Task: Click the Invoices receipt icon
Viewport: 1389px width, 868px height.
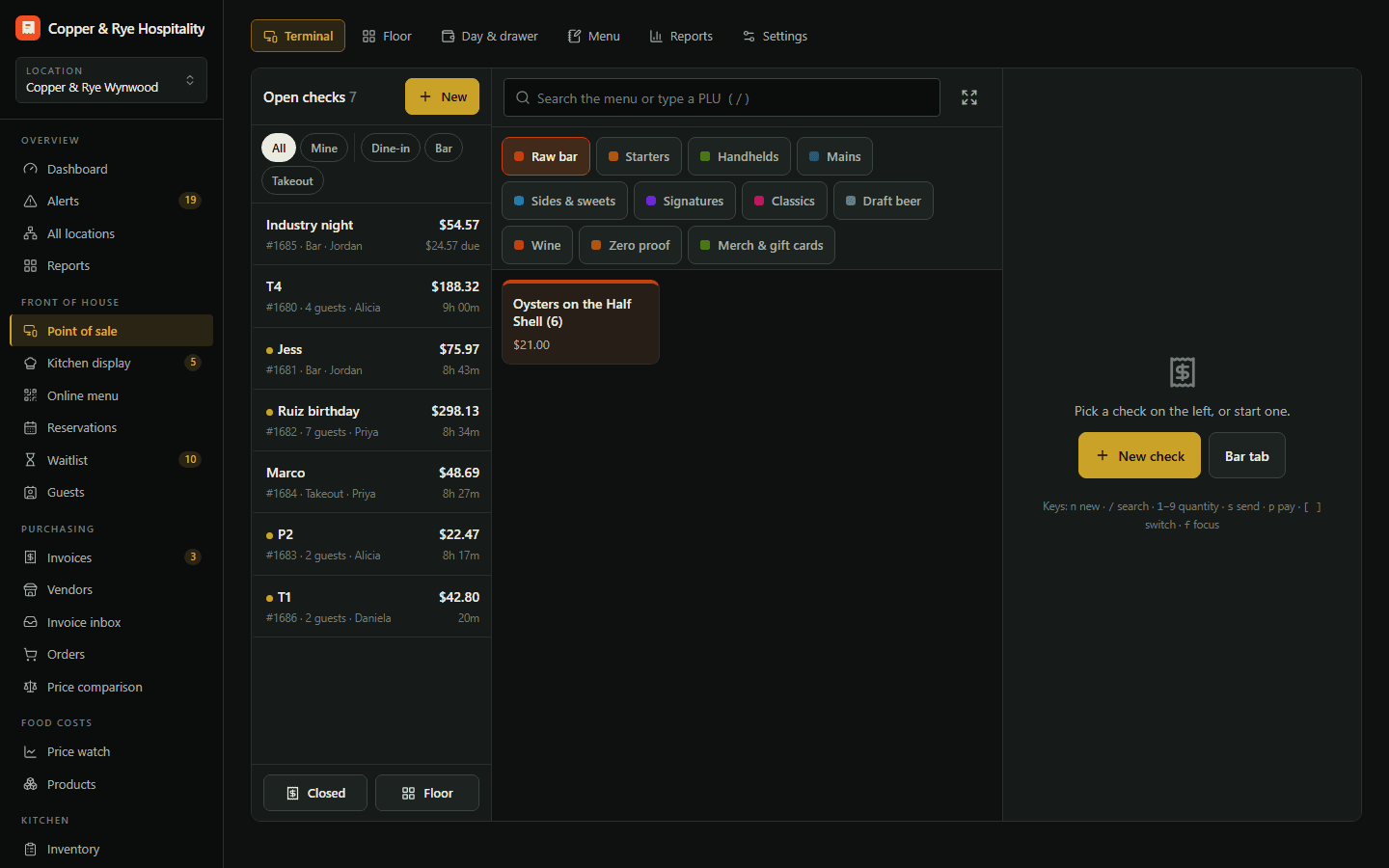Action: [30, 557]
